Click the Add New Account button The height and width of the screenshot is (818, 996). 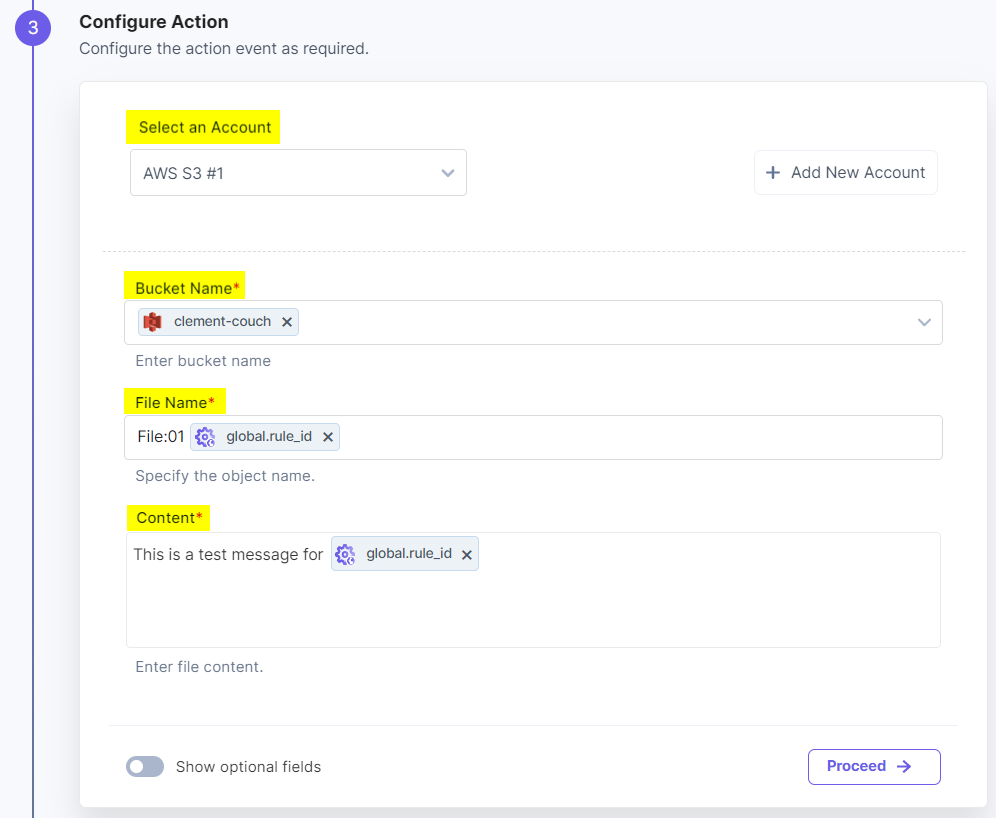coord(845,172)
